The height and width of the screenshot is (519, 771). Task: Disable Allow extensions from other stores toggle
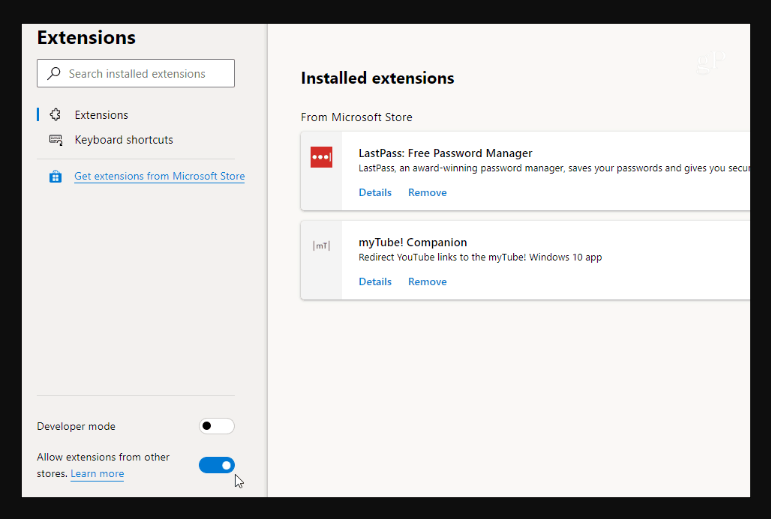[217, 465]
